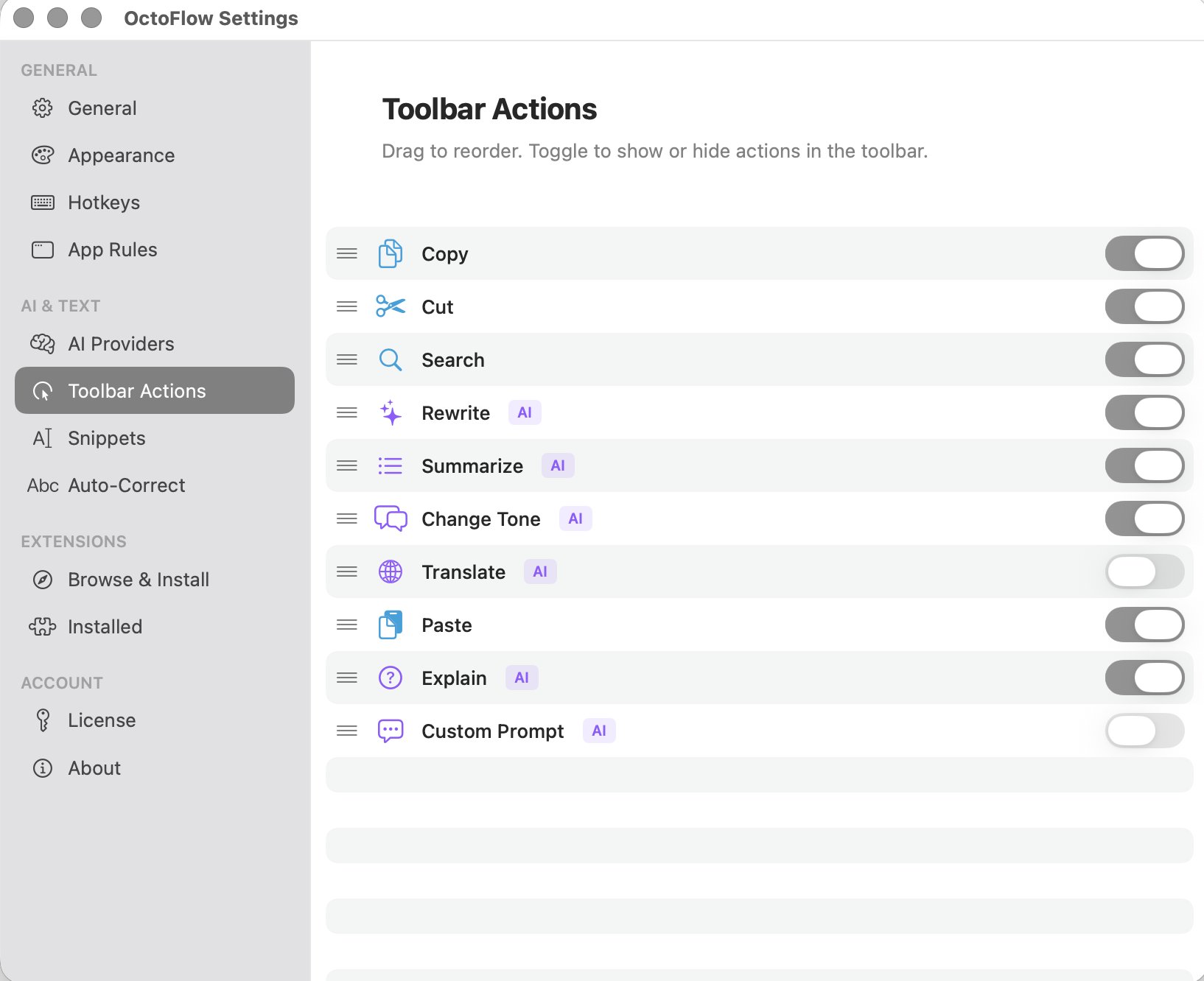
Task: Open the Hotkeys section
Action: click(x=155, y=203)
